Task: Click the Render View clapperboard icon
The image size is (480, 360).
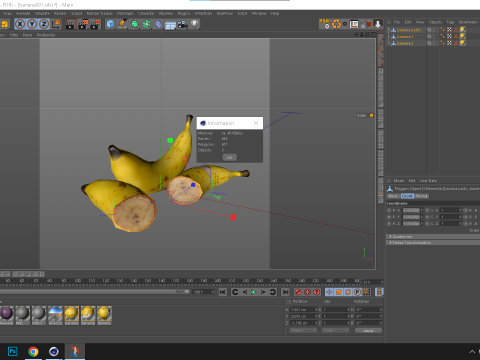Action: coord(70,24)
